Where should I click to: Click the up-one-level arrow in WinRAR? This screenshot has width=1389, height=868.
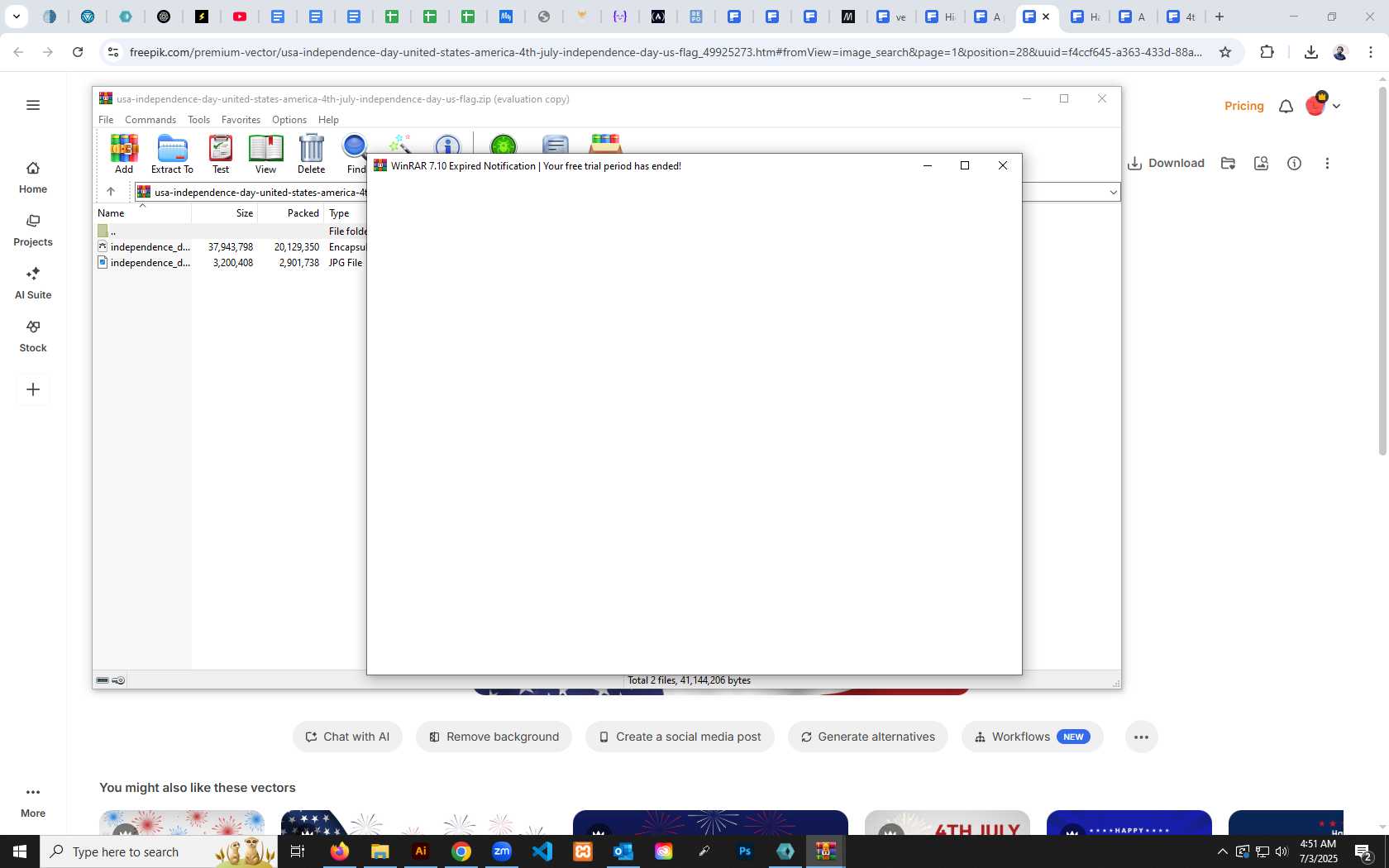[111, 192]
